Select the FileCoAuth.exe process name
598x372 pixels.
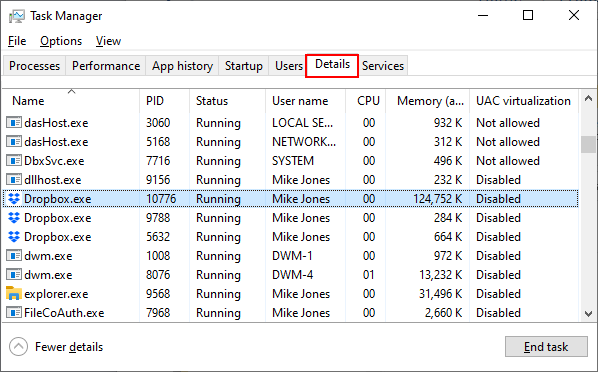tap(64, 313)
